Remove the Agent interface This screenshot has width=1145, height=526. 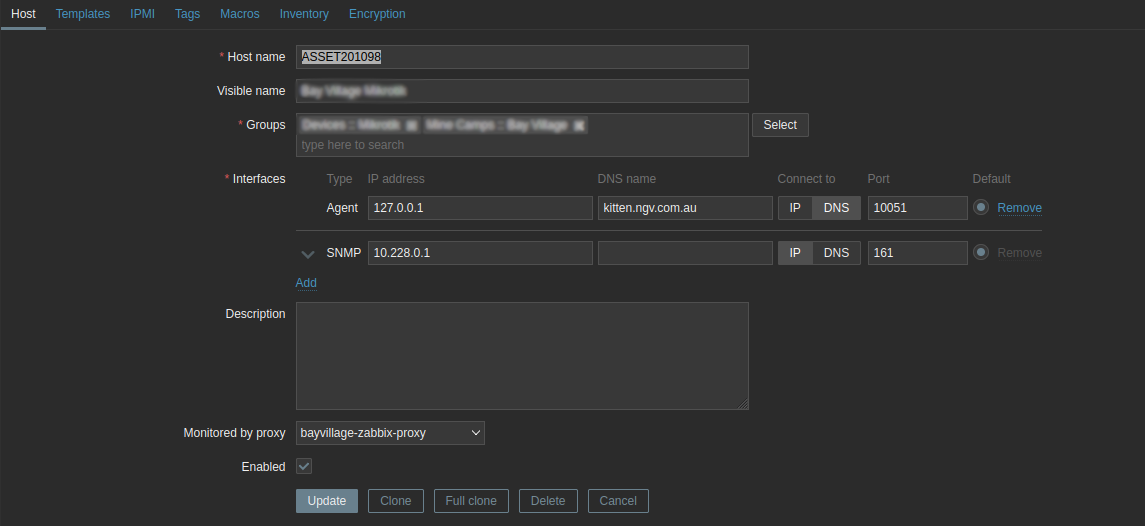click(x=1019, y=208)
